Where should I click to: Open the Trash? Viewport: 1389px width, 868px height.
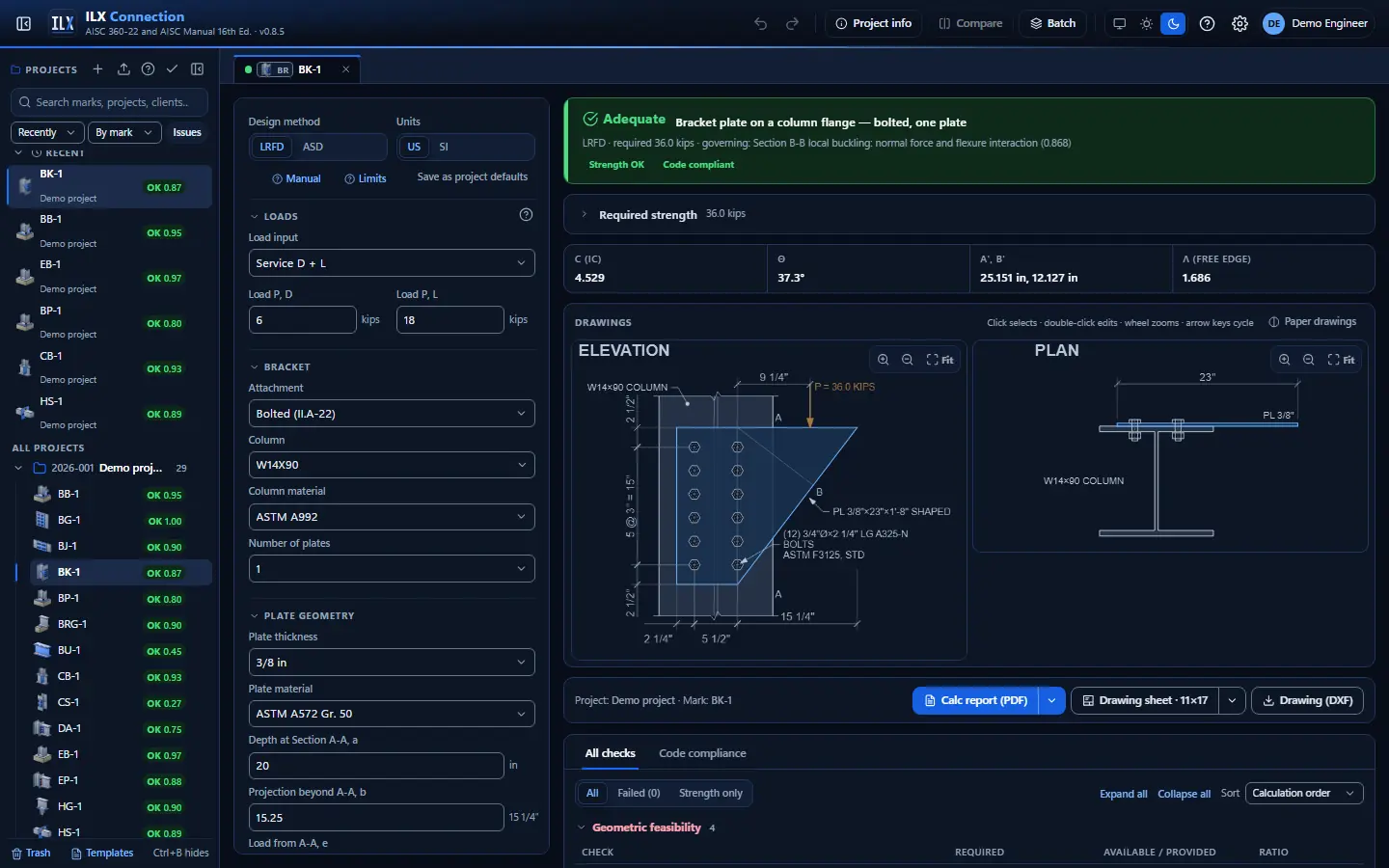coord(31,853)
